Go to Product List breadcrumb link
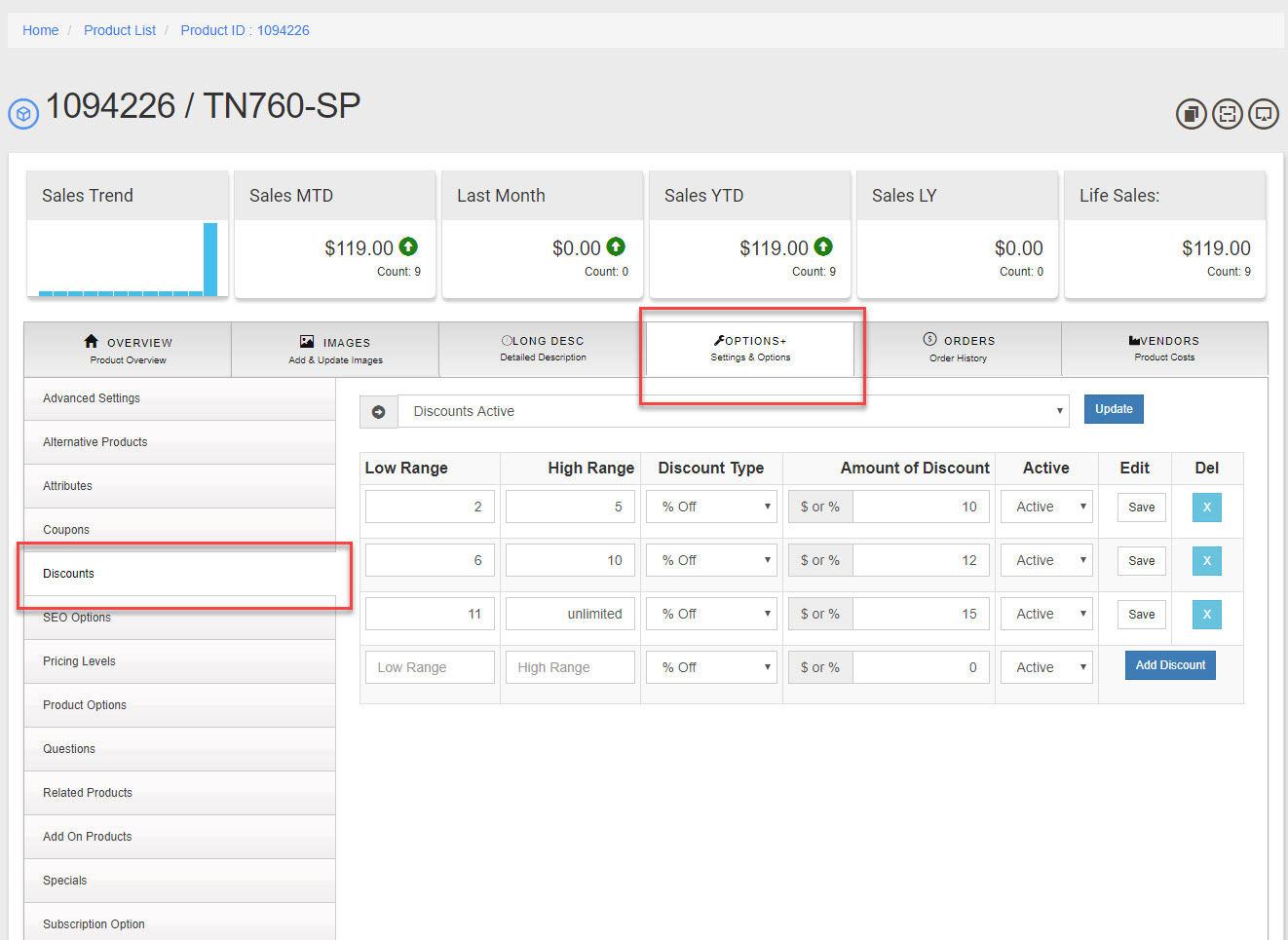 (120, 30)
